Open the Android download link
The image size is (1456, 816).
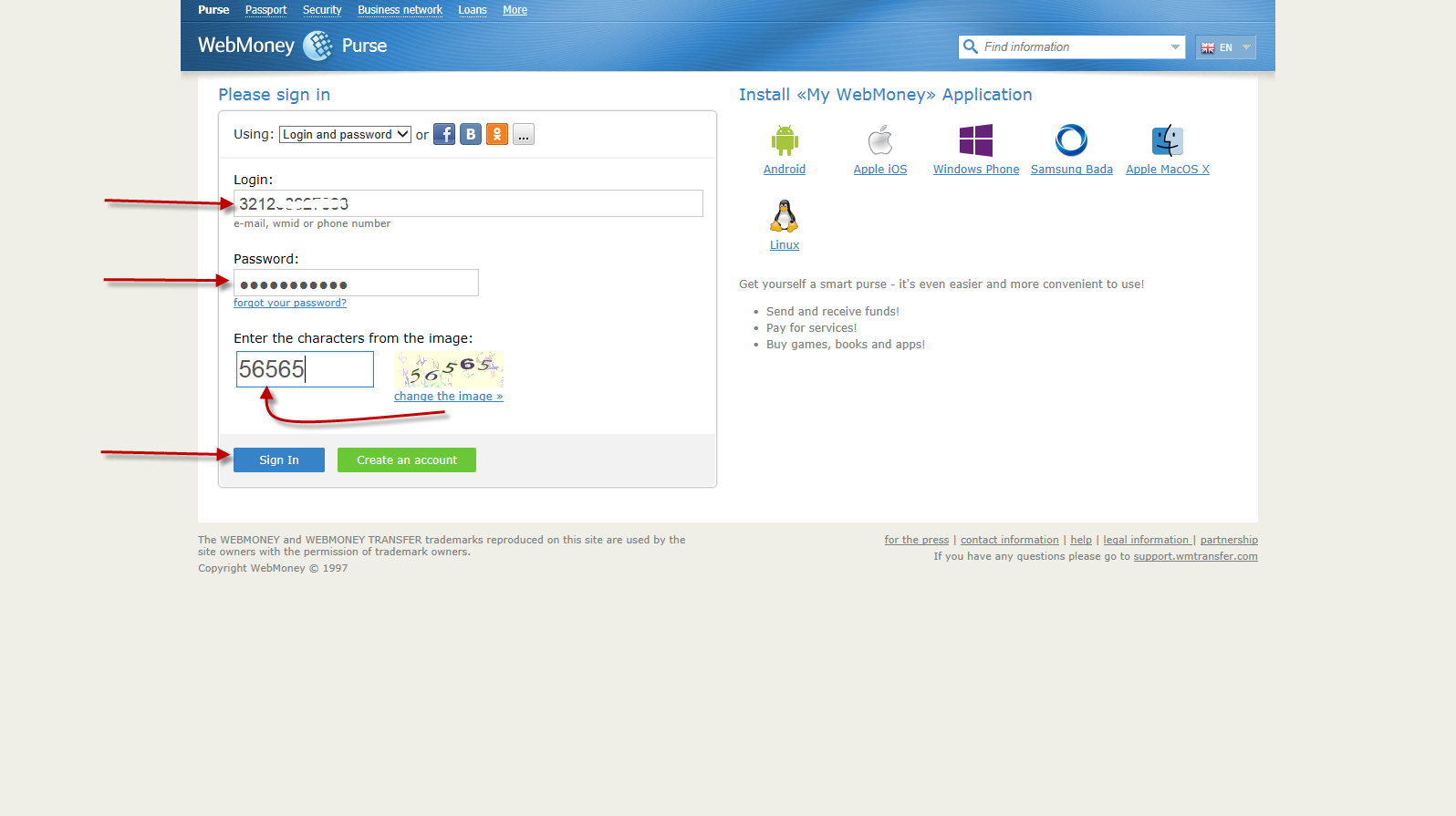(x=785, y=170)
